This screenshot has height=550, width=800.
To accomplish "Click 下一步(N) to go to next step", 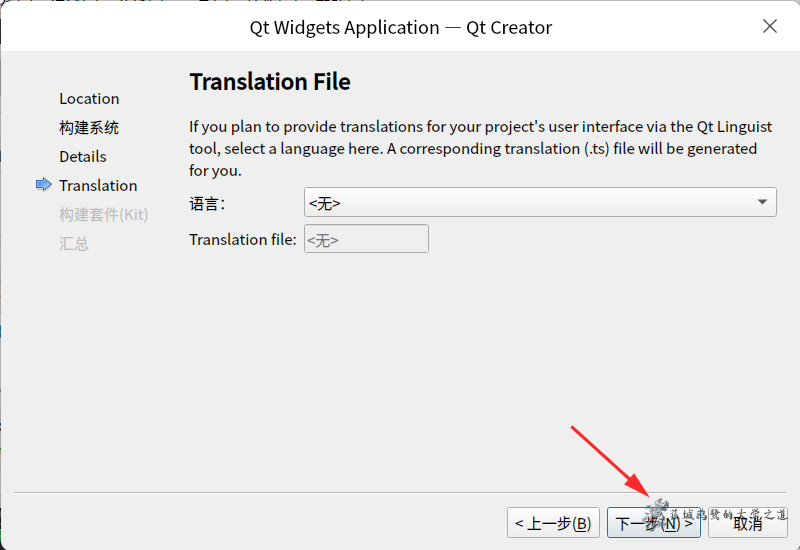I will tap(654, 523).
